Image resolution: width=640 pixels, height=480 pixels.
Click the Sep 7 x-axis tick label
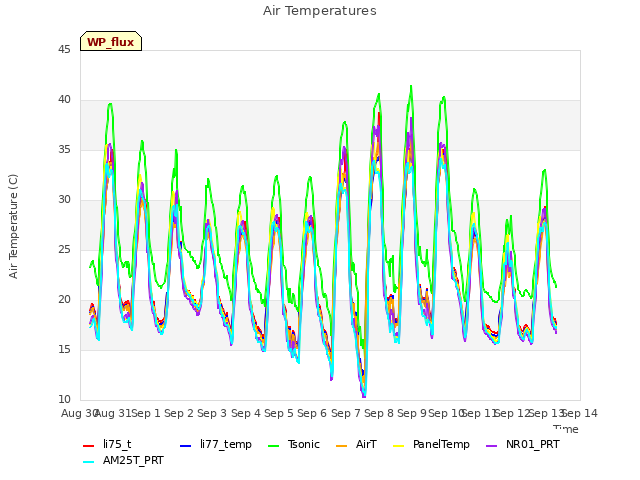pyautogui.click(x=346, y=413)
